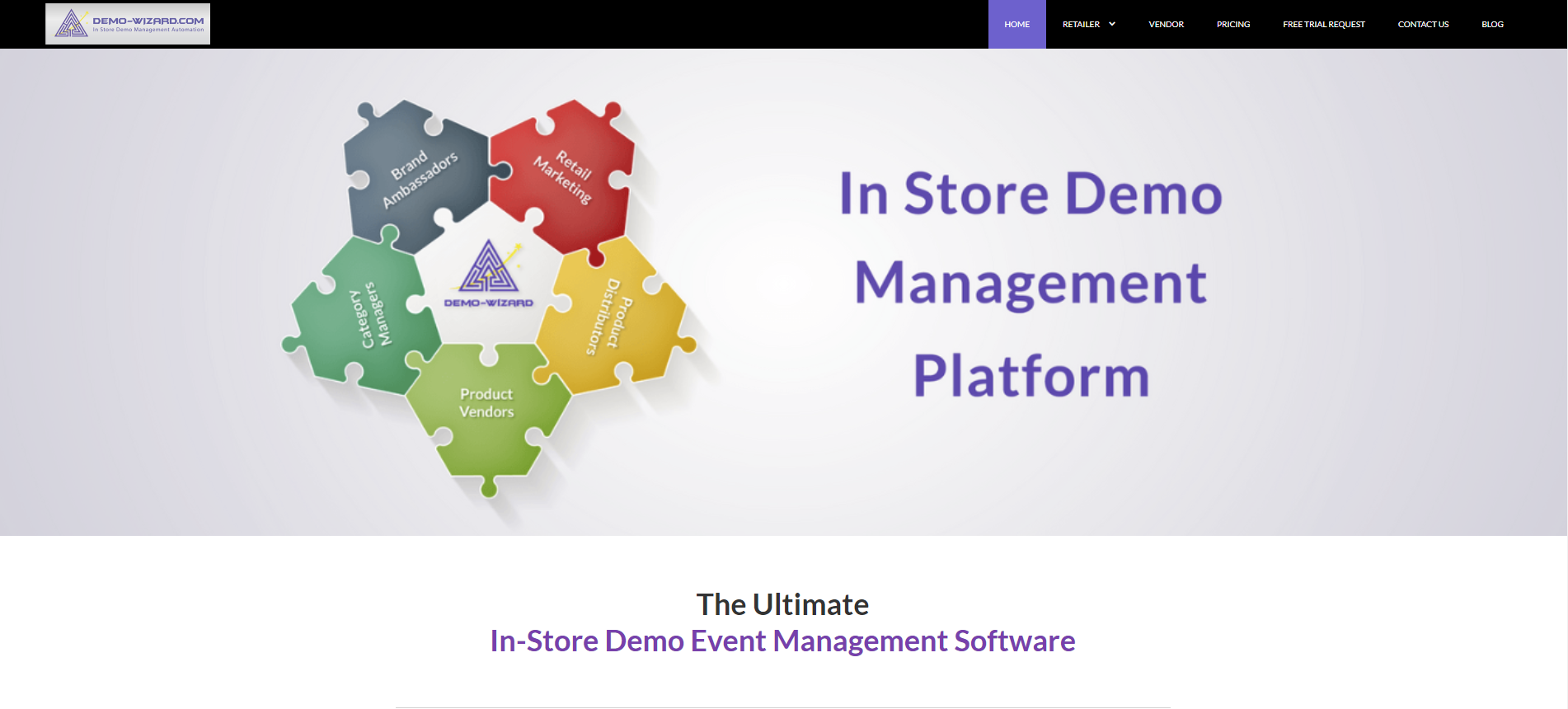Click the Brand Ambassadors puzzle piece
This screenshot has height=709, width=1568.
point(418,177)
